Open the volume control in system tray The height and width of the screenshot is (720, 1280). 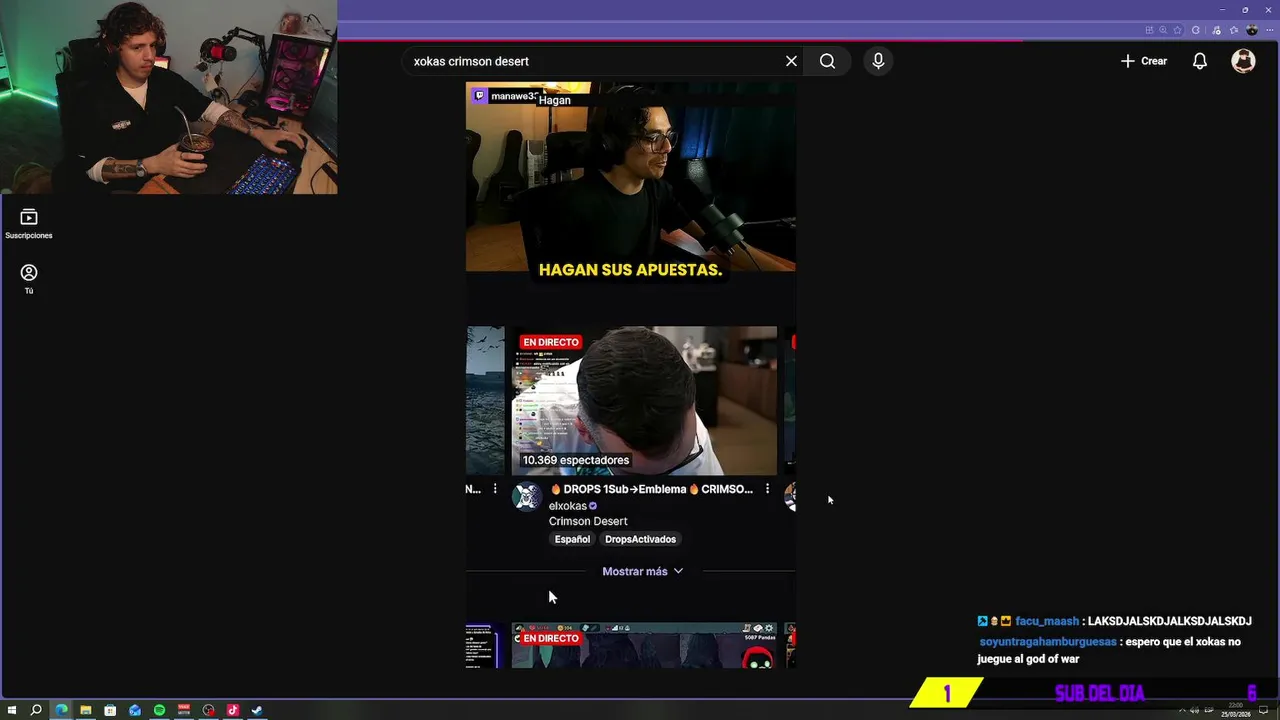pyautogui.click(x=1195, y=710)
